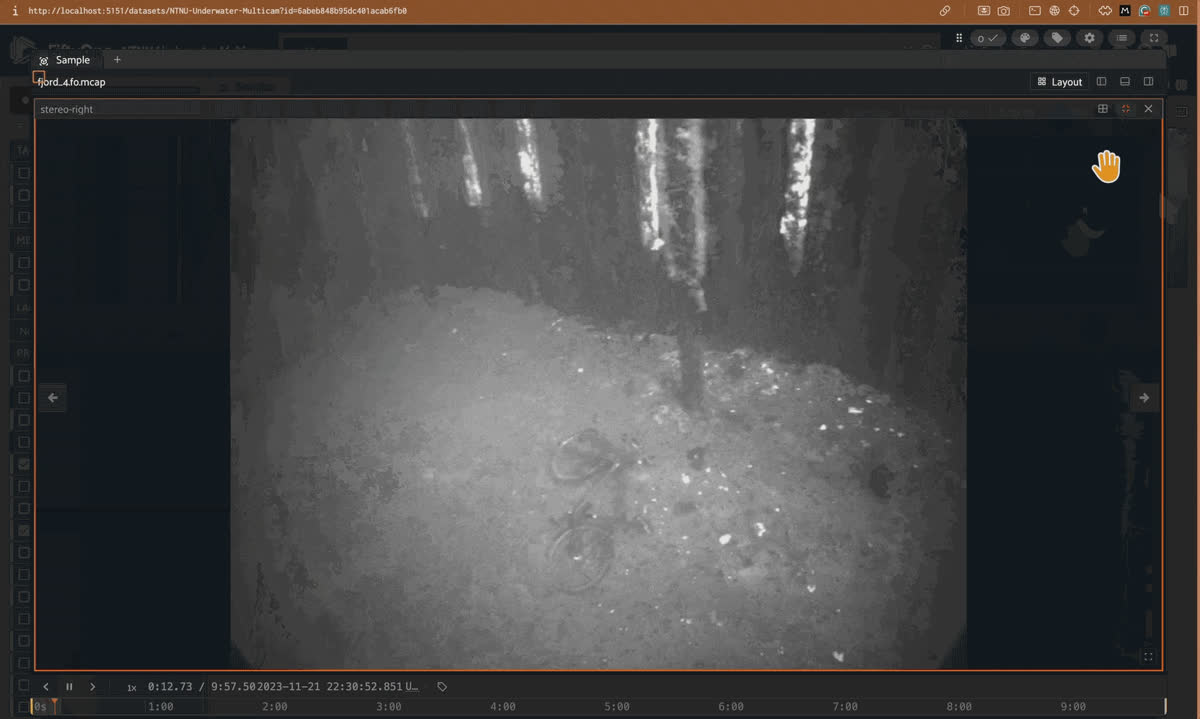Open the tag samples or labels button
This screenshot has width=1200, height=719.
click(x=1057, y=38)
